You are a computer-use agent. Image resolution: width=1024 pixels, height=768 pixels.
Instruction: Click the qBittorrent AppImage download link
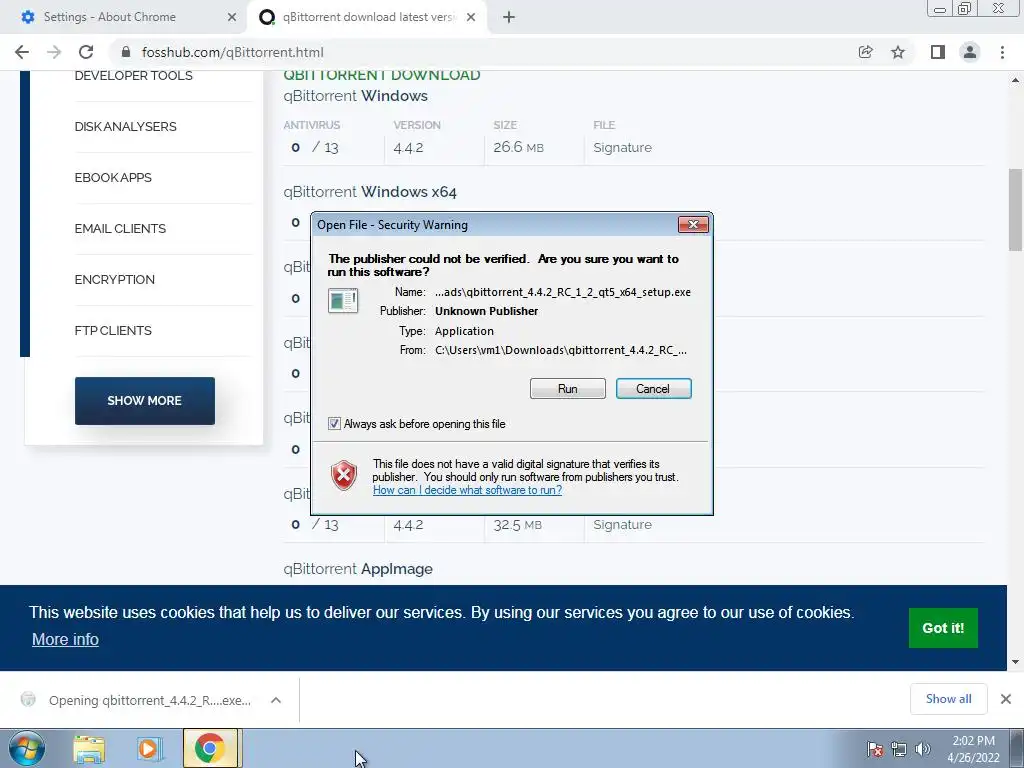[358, 569]
